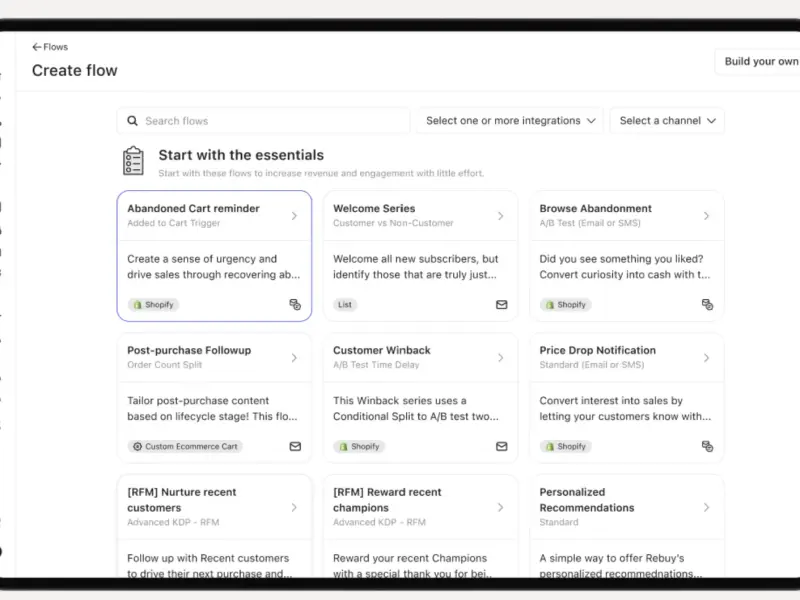Click the search magnifier icon
The width and height of the screenshot is (800, 600).
(132, 121)
